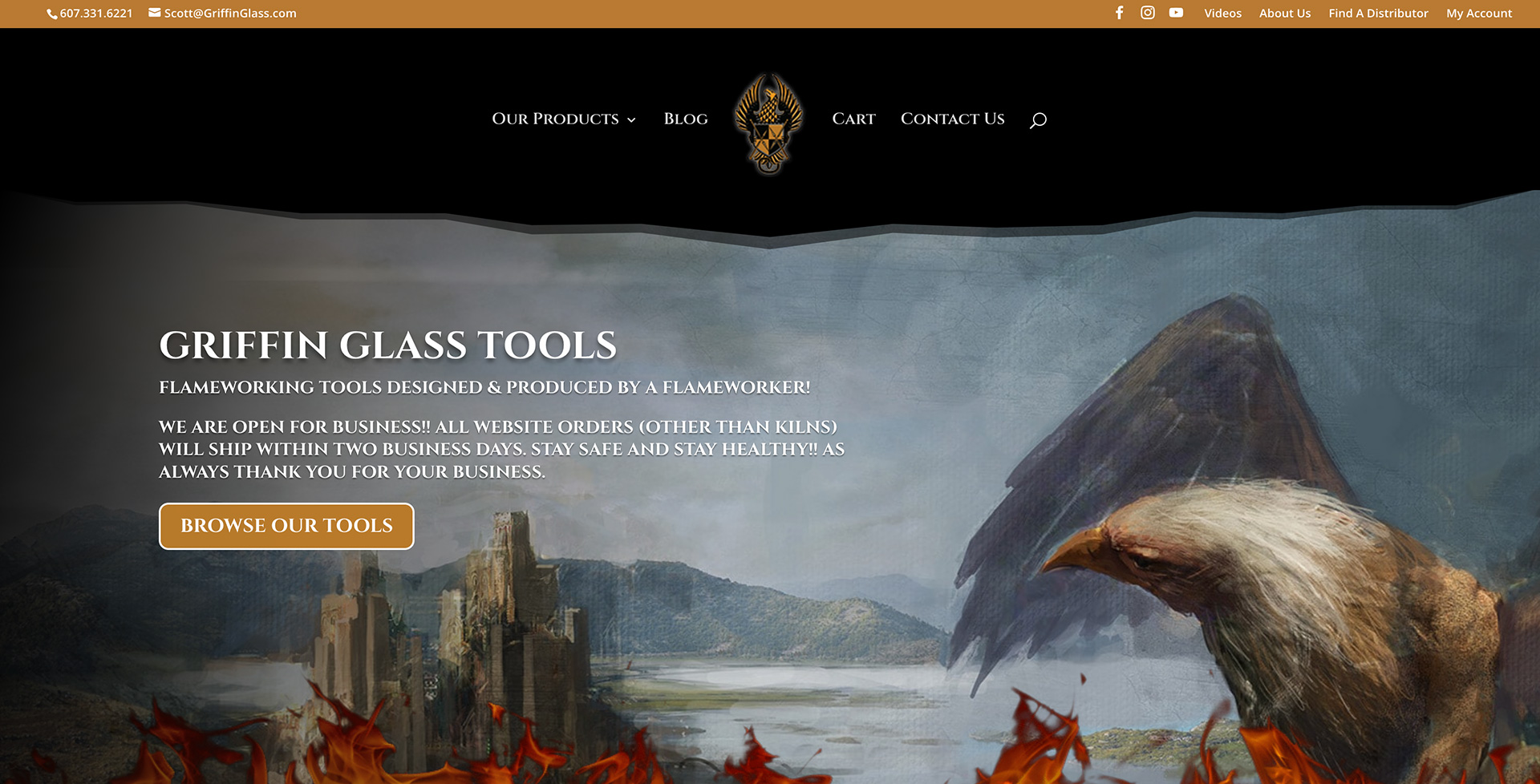Open Find A Distributor link
This screenshot has width=1540, height=784.
click(x=1378, y=14)
